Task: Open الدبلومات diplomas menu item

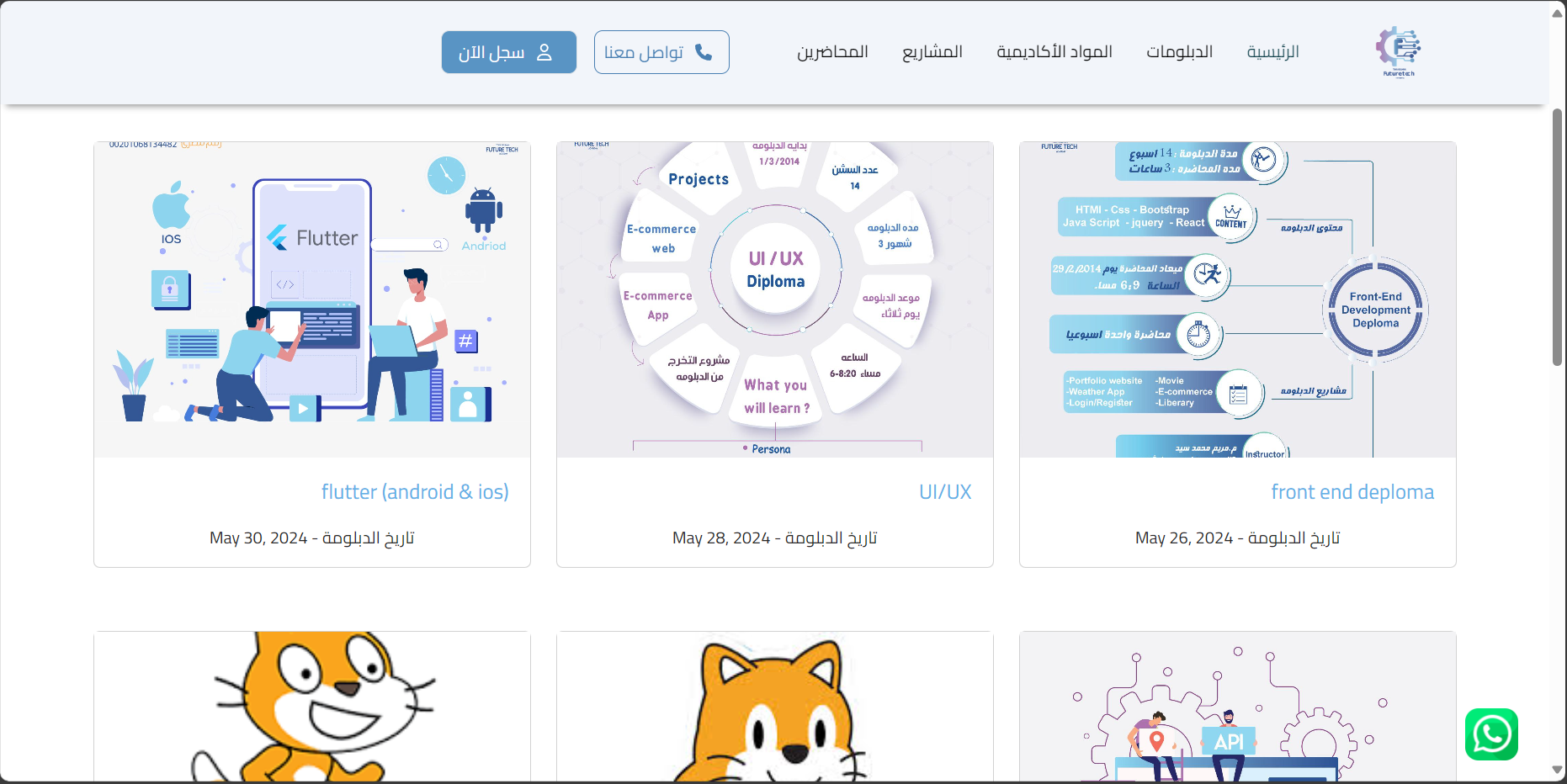Action: point(1179,52)
